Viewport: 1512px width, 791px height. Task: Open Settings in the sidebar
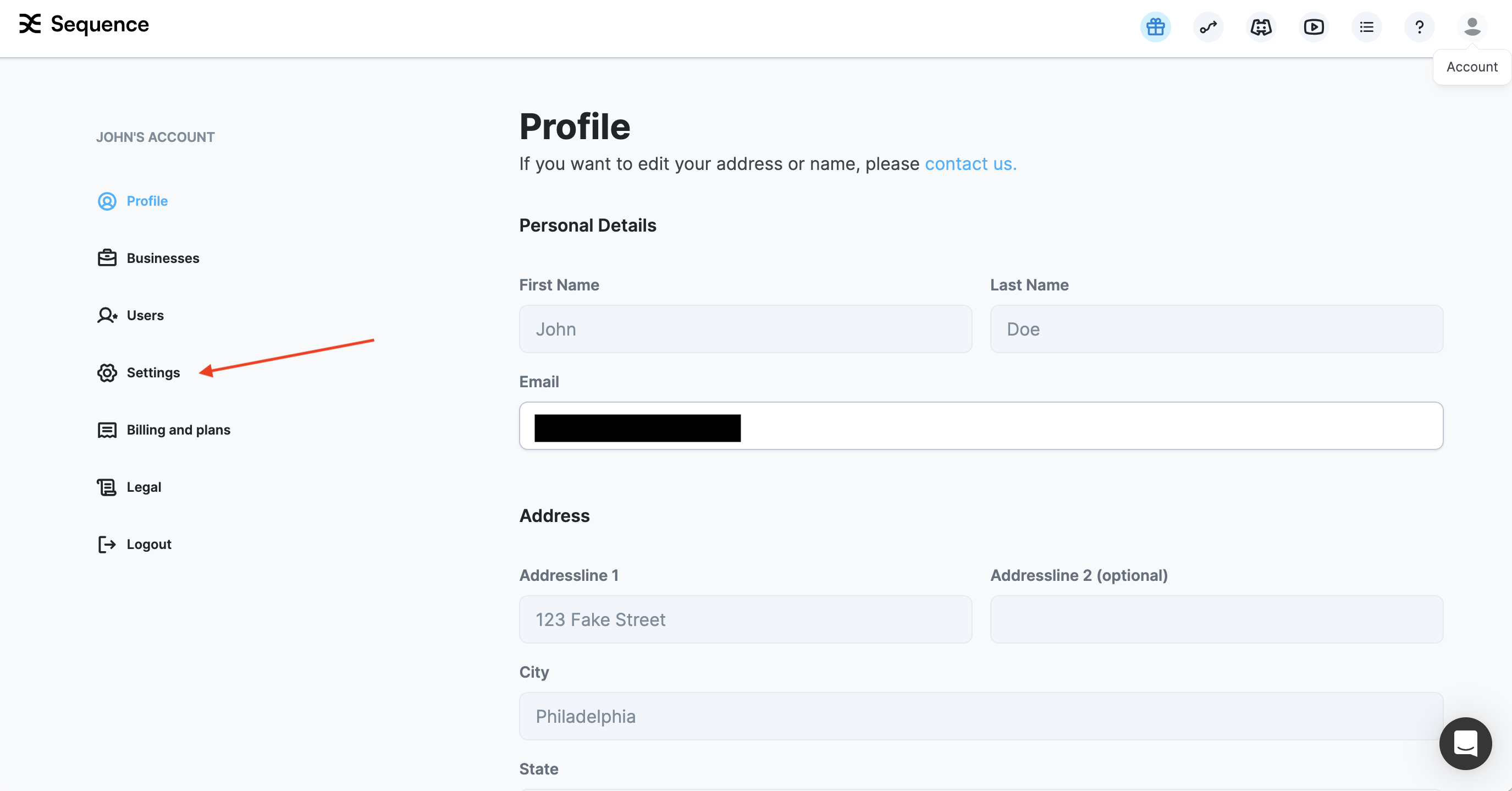(x=139, y=372)
